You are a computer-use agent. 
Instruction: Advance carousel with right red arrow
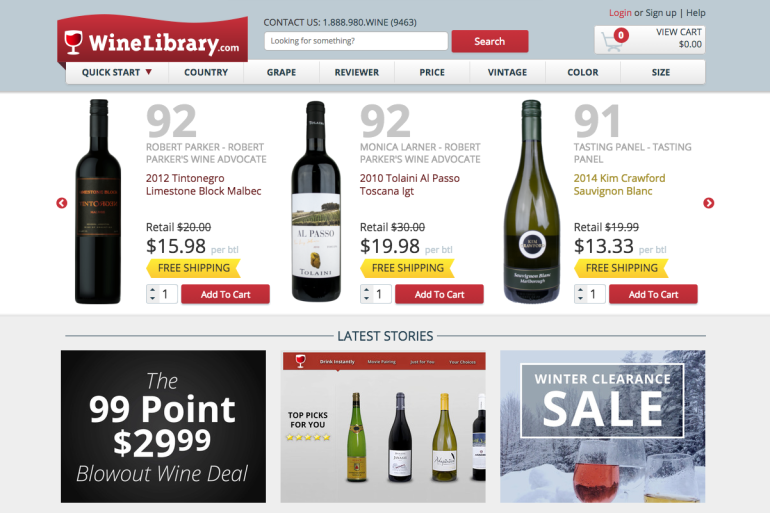click(708, 203)
